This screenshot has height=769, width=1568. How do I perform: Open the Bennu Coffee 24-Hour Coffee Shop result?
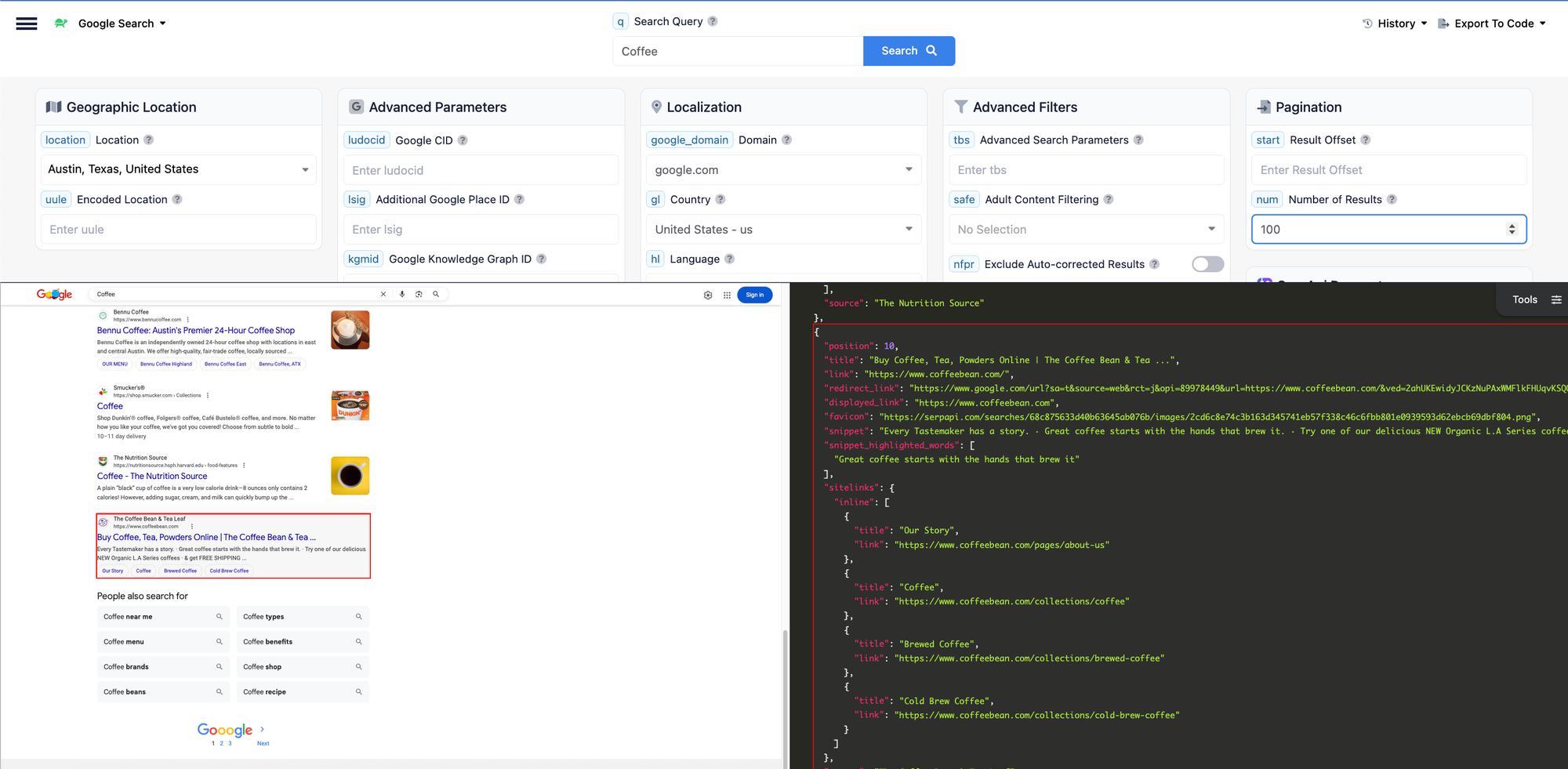tap(196, 331)
